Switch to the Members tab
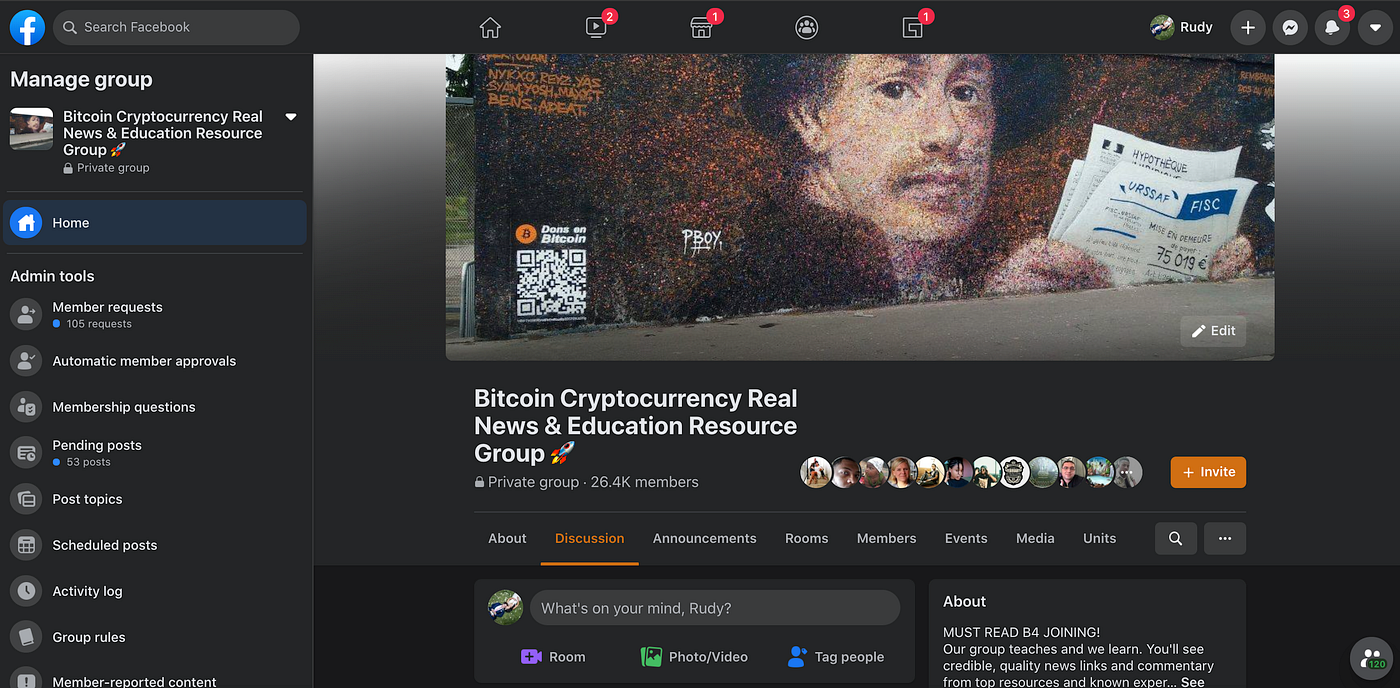This screenshot has width=1400, height=688. point(886,538)
